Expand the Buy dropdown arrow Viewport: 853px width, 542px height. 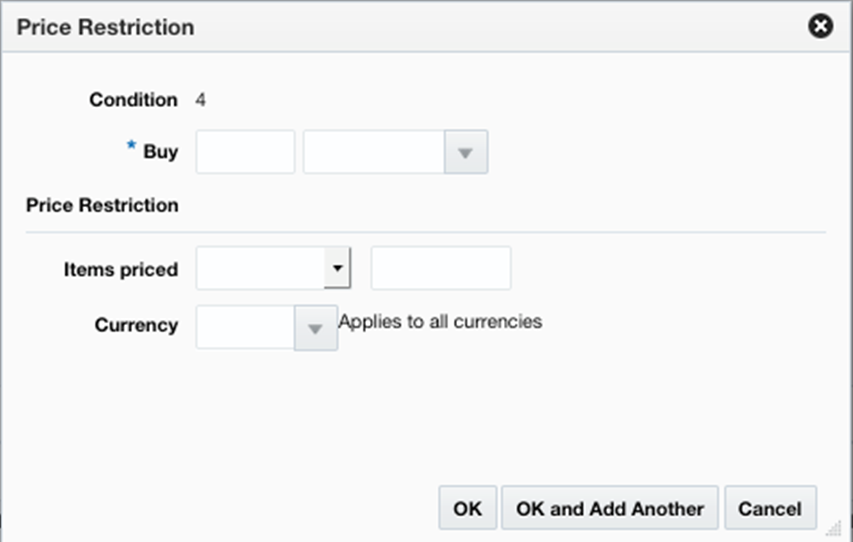point(464,152)
